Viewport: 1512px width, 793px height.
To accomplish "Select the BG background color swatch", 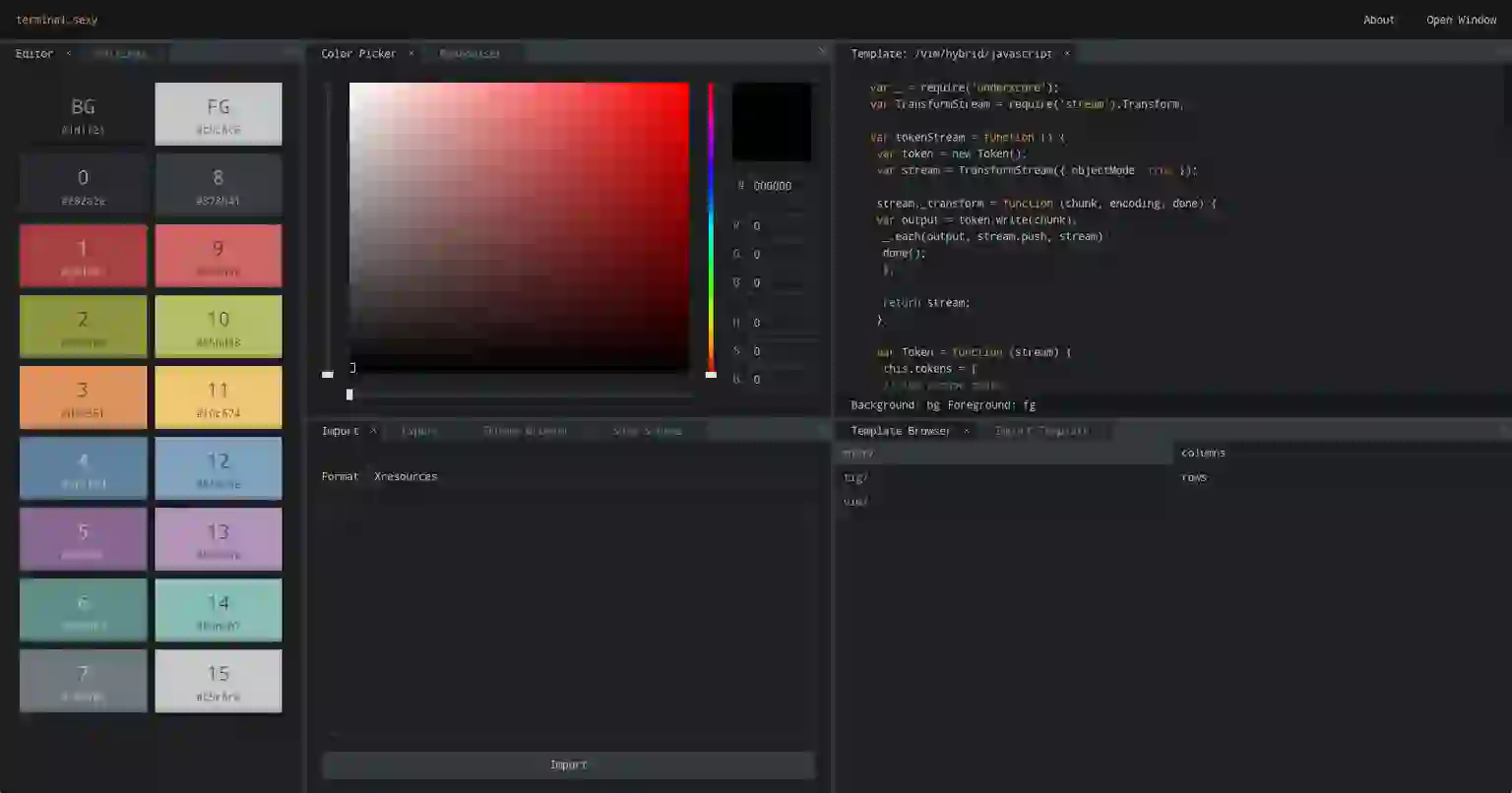I will point(84,114).
